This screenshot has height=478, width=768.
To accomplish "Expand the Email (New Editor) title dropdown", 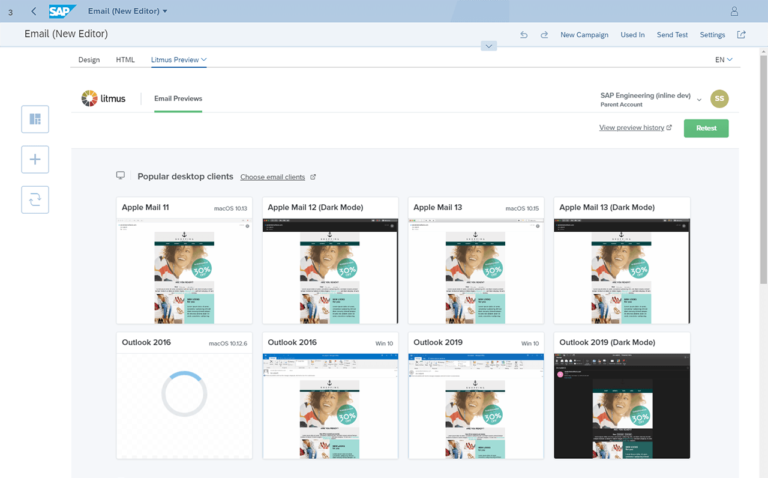I will coord(165,11).
